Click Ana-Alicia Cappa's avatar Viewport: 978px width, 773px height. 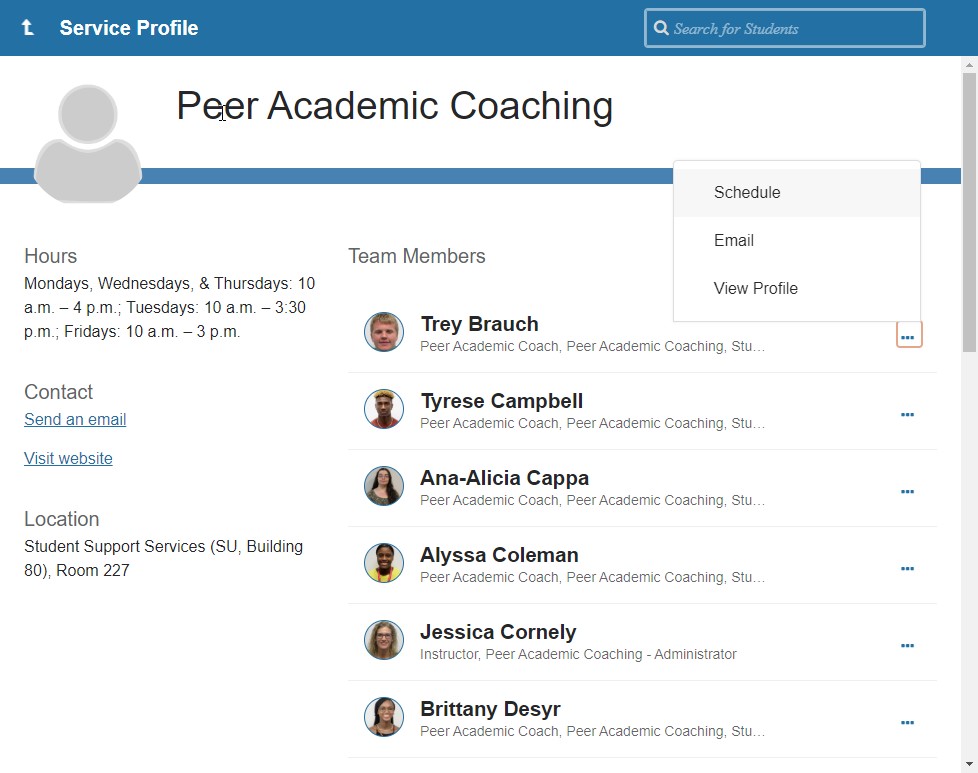pos(384,486)
